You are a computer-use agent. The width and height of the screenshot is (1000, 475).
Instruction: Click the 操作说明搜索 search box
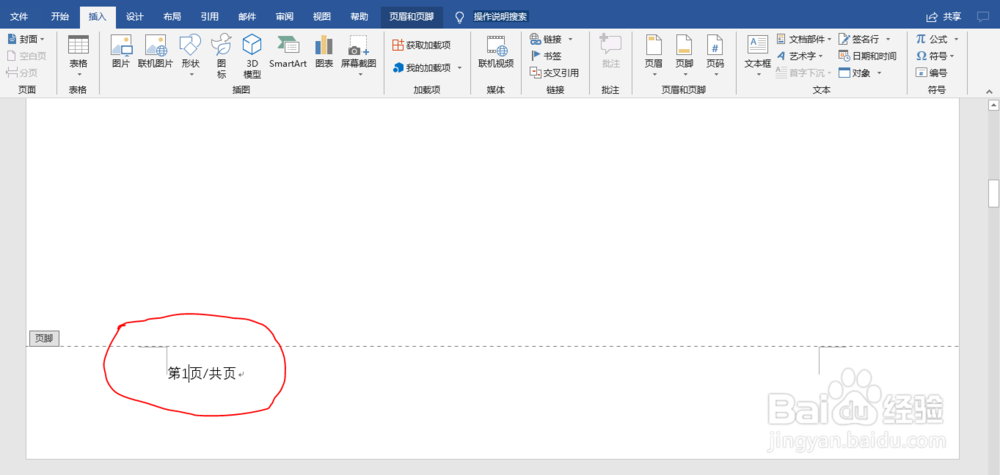(501, 17)
